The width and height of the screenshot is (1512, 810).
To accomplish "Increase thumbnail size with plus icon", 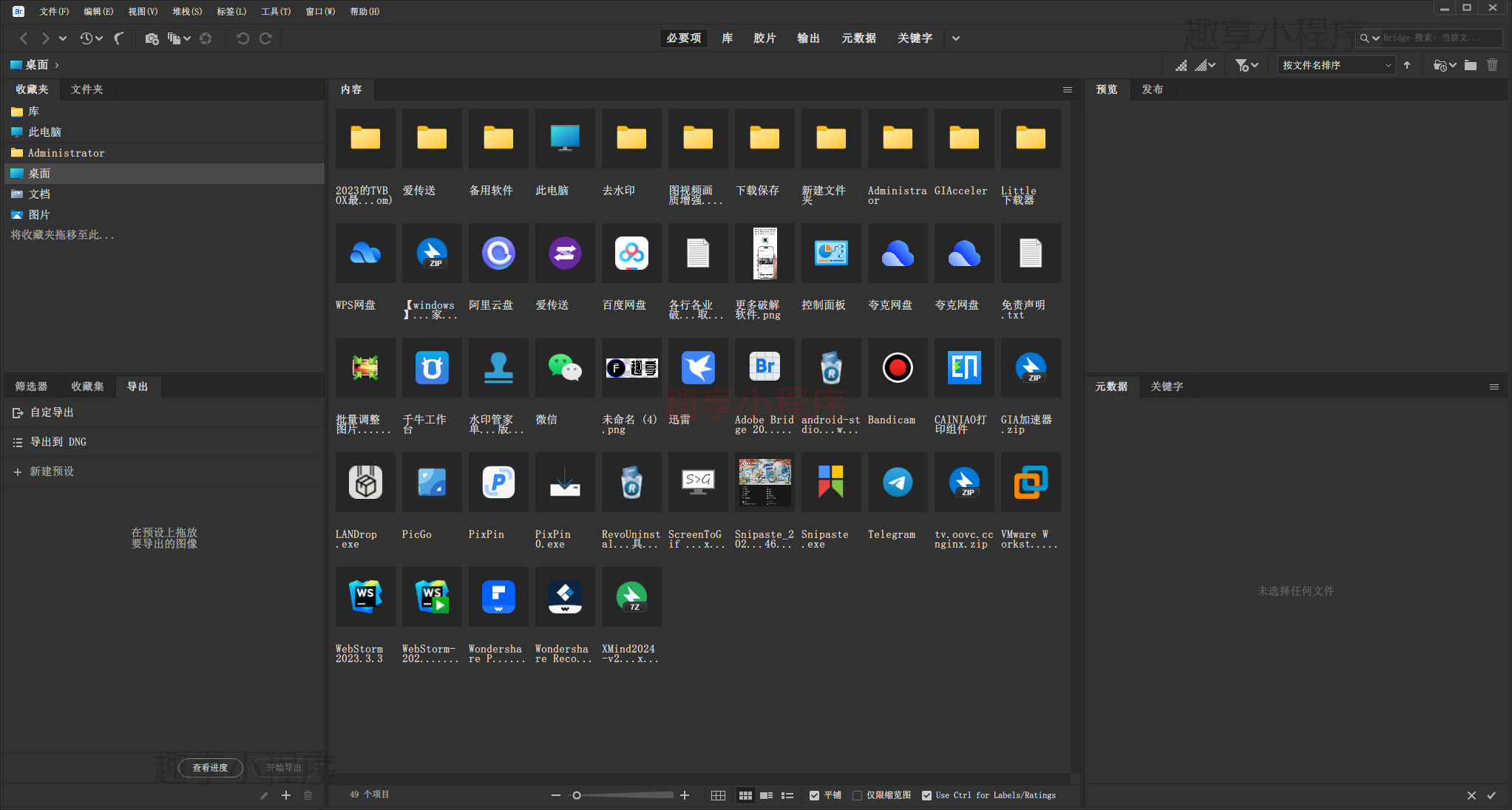I will click(685, 795).
